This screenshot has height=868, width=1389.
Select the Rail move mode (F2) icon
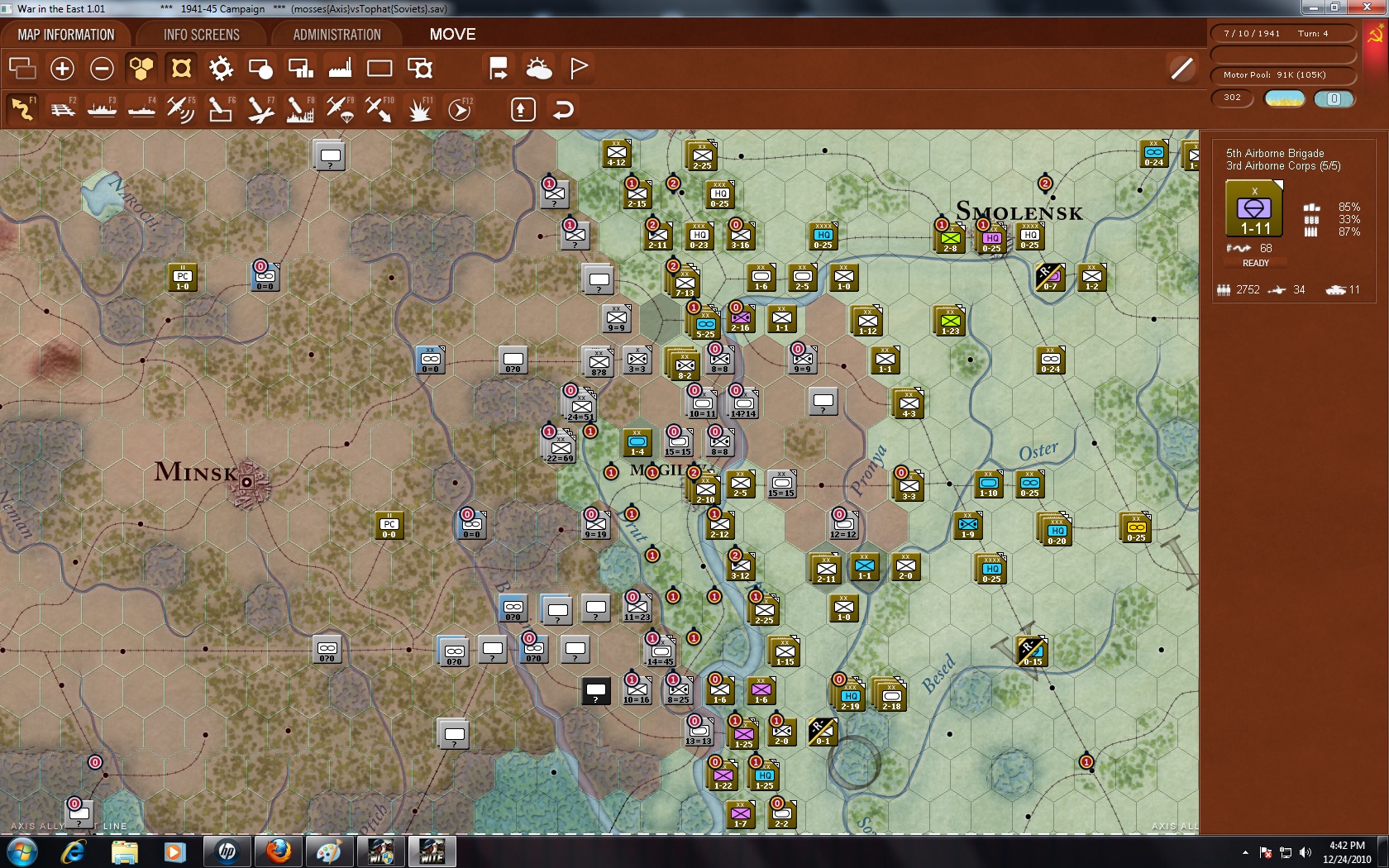tap(62, 109)
